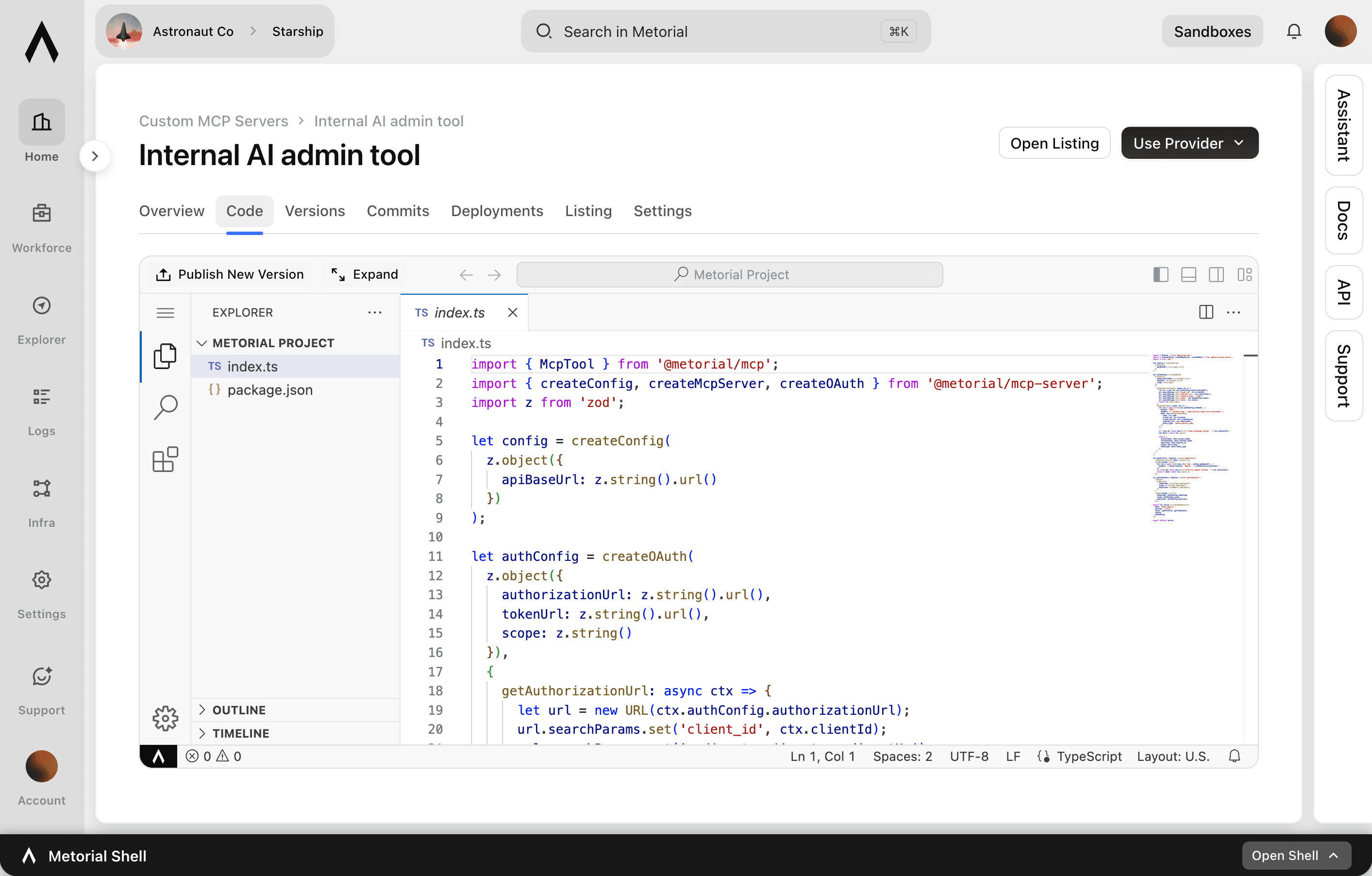Toggle the secondary side bar layout
Viewport: 1372px width, 876px height.
point(1217,275)
